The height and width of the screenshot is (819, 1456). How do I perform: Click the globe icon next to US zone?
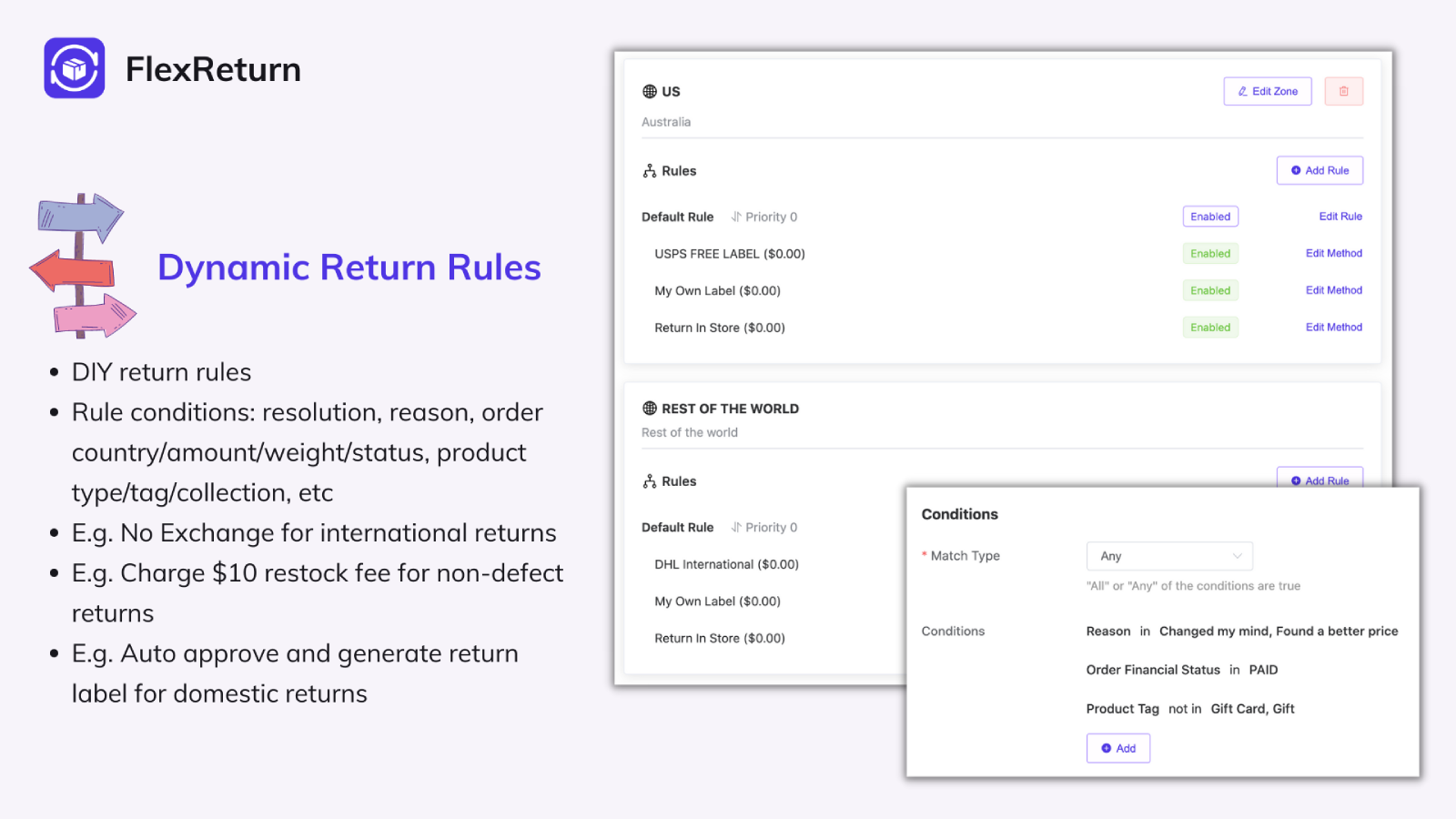(x=649, y=91)
